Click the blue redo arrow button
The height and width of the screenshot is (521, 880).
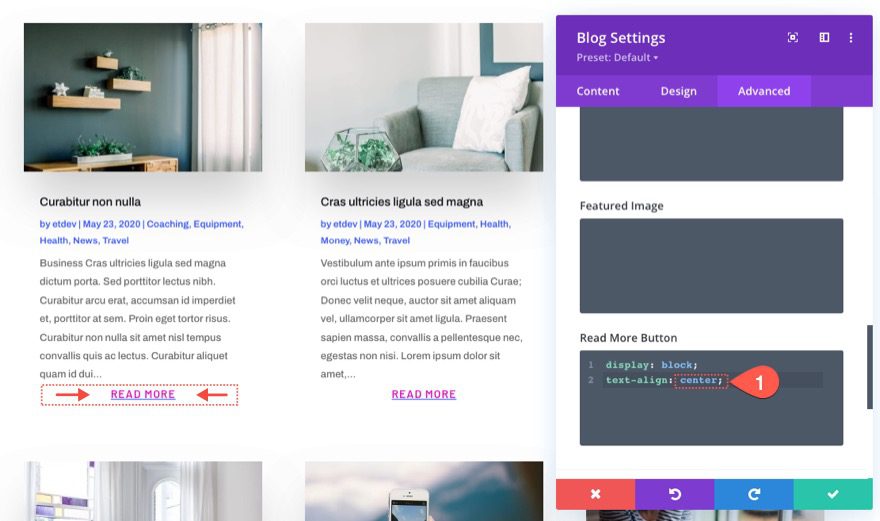[754, 494]
